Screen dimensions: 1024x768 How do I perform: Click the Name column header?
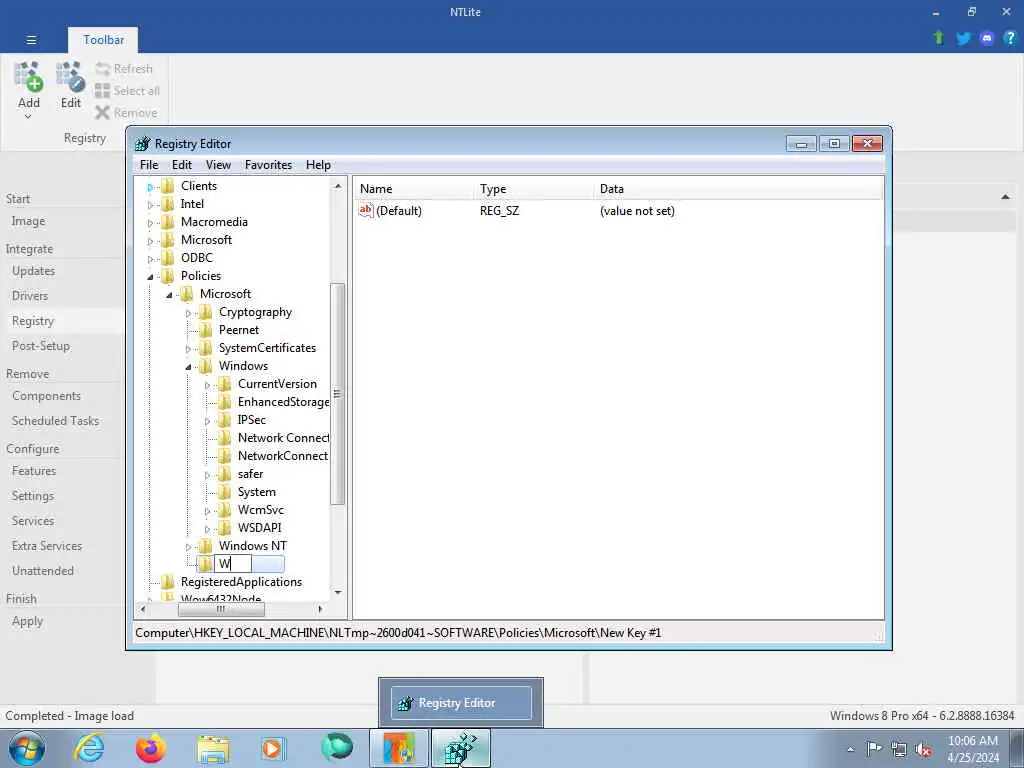point(415,189)
